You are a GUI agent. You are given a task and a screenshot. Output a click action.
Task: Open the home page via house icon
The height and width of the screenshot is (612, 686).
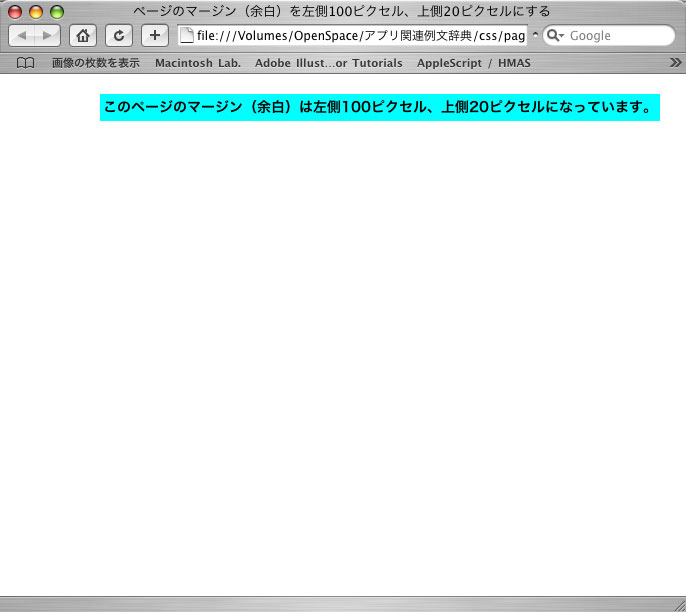tap(82, 35)
